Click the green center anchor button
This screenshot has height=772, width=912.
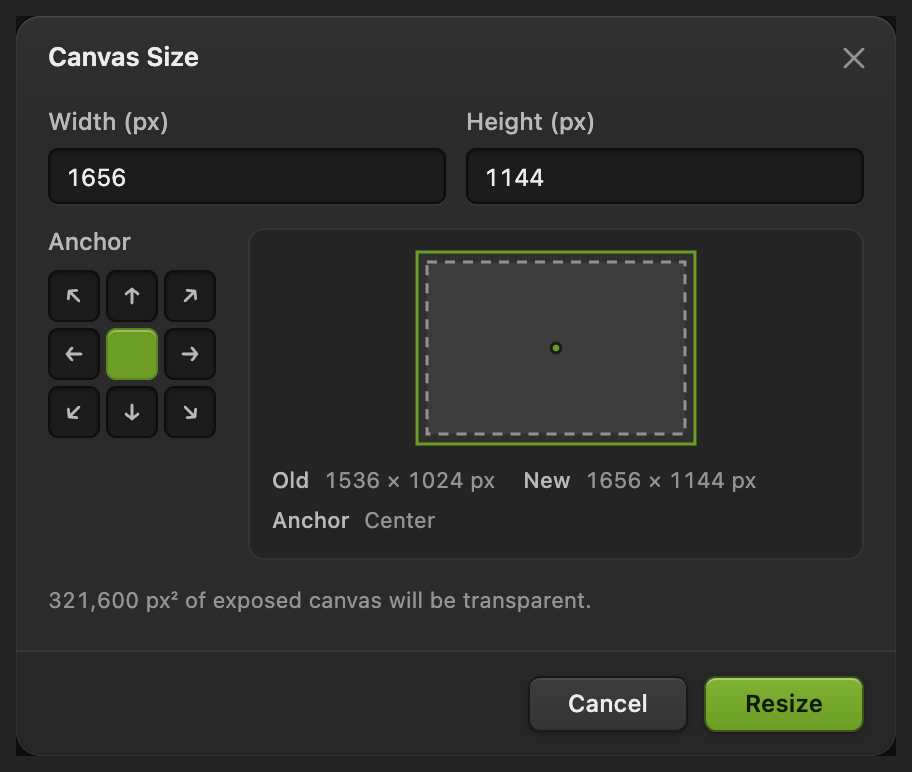(x=132, y=354)
